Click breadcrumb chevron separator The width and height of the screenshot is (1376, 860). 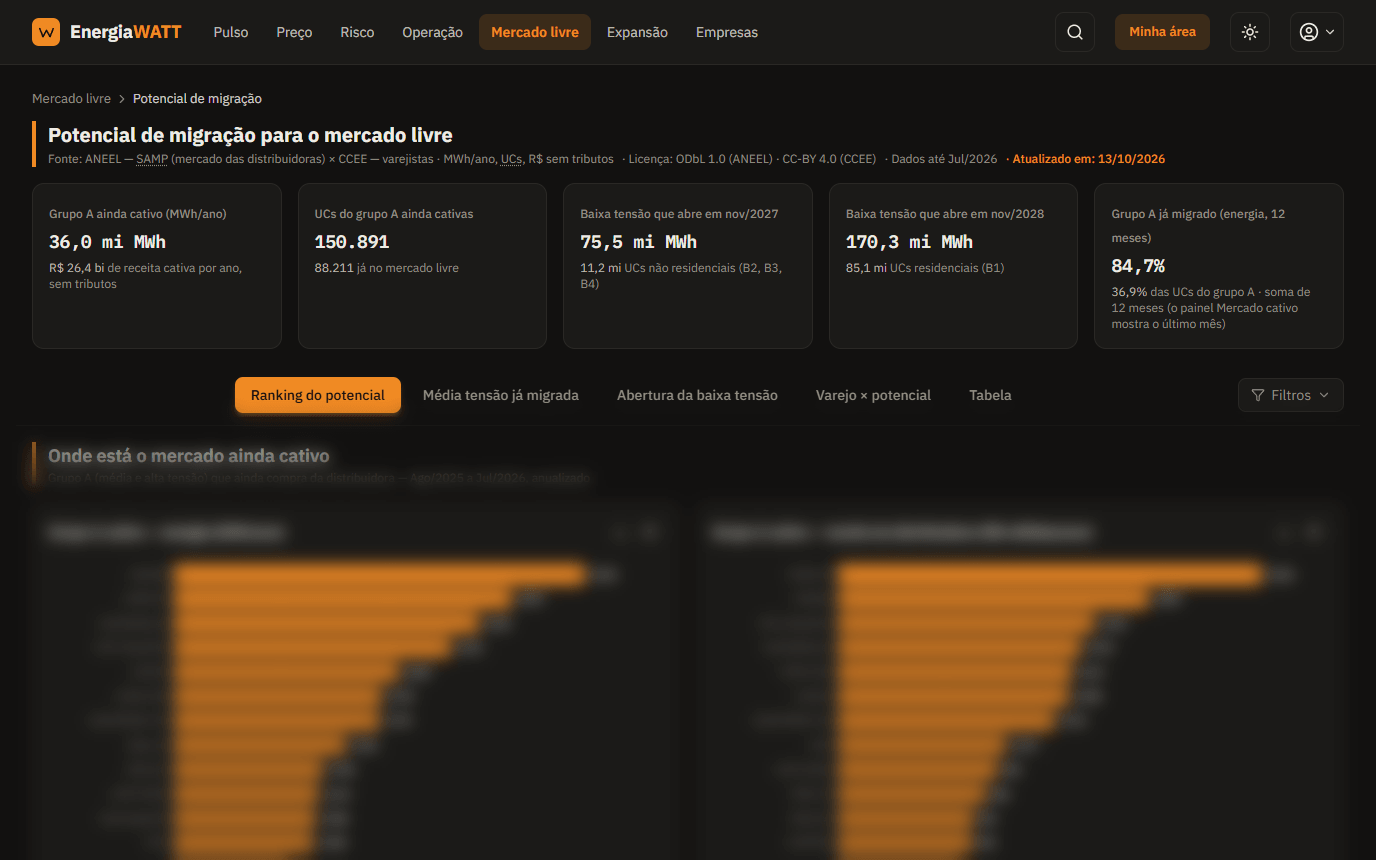click(x=122, y=99)
